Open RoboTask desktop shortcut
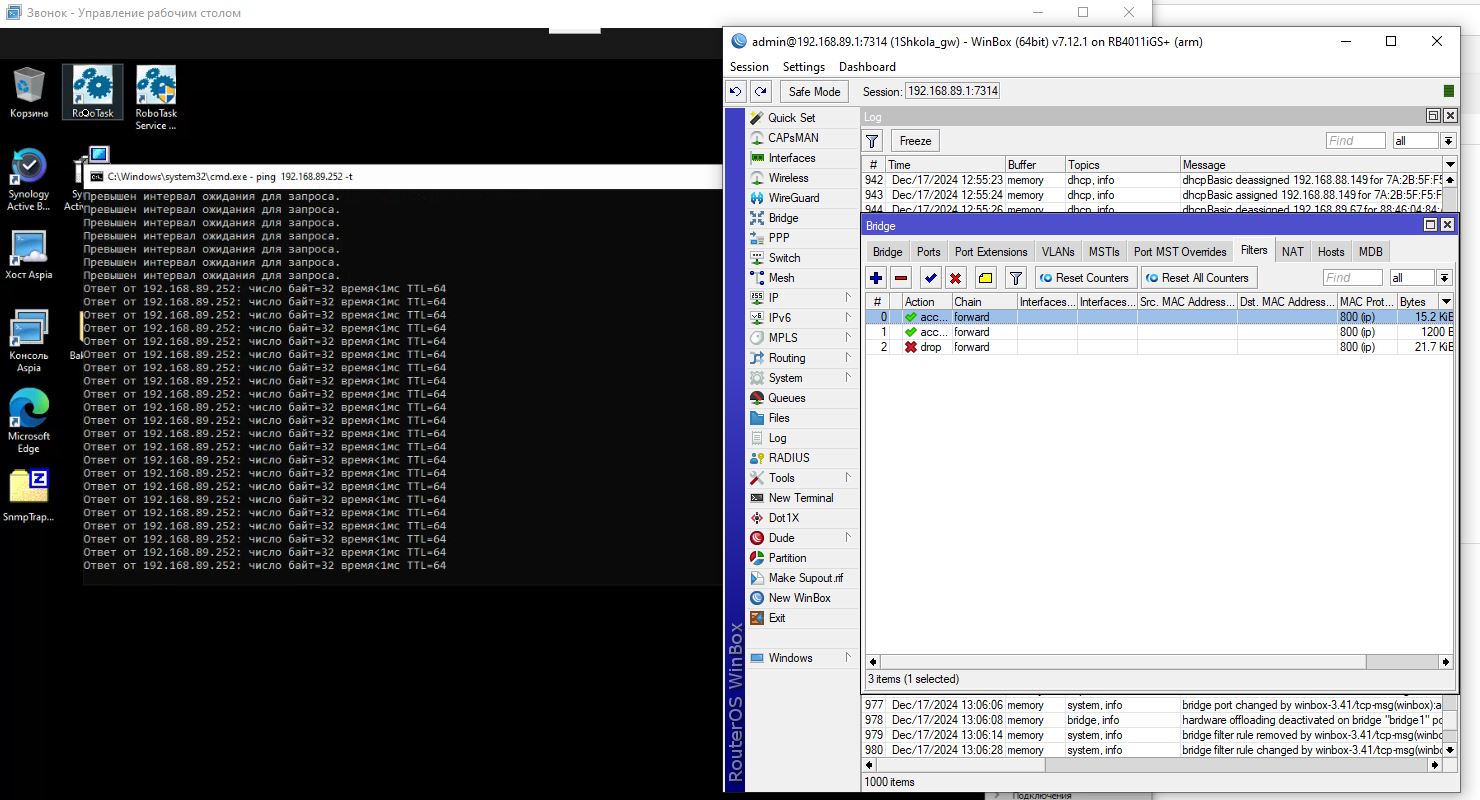1480x800 pixels. pos(93,92)
